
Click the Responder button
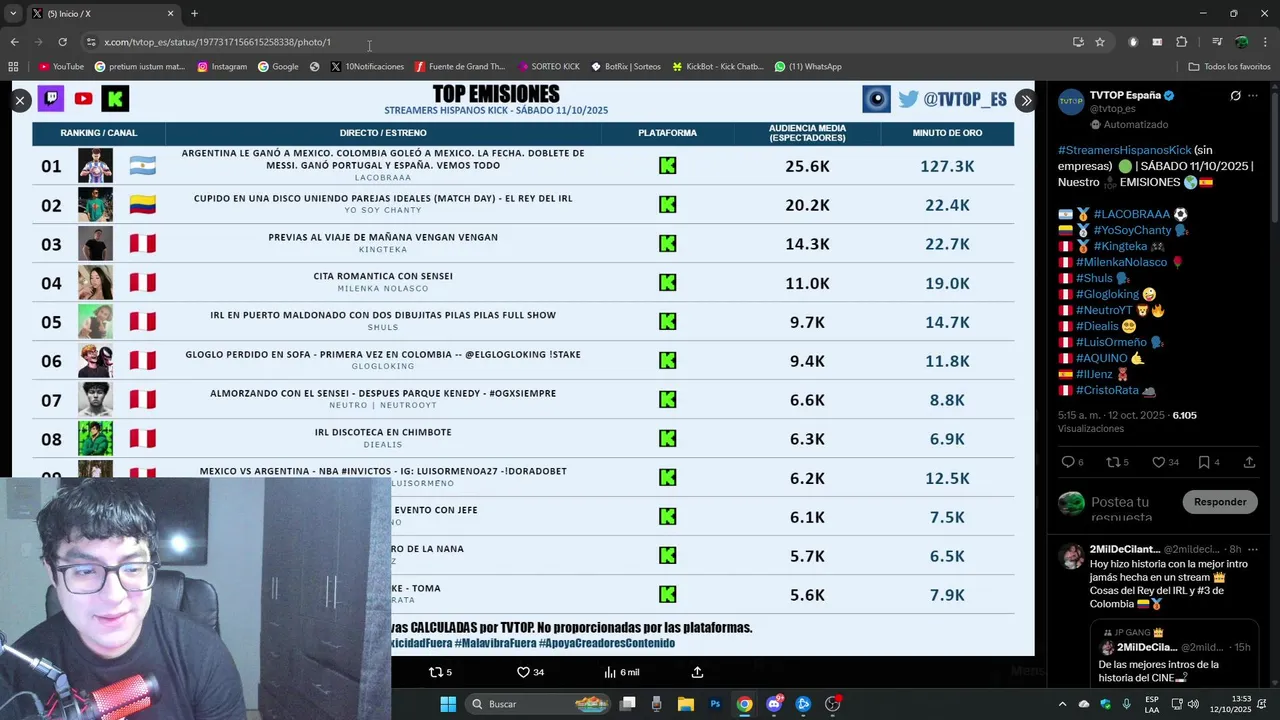pyautogui.click(x=1220, y=502)
